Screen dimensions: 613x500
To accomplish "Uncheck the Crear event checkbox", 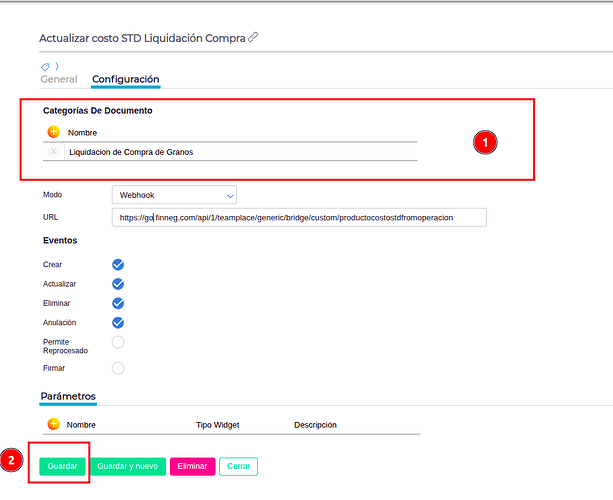I will (x=118, y=265).
